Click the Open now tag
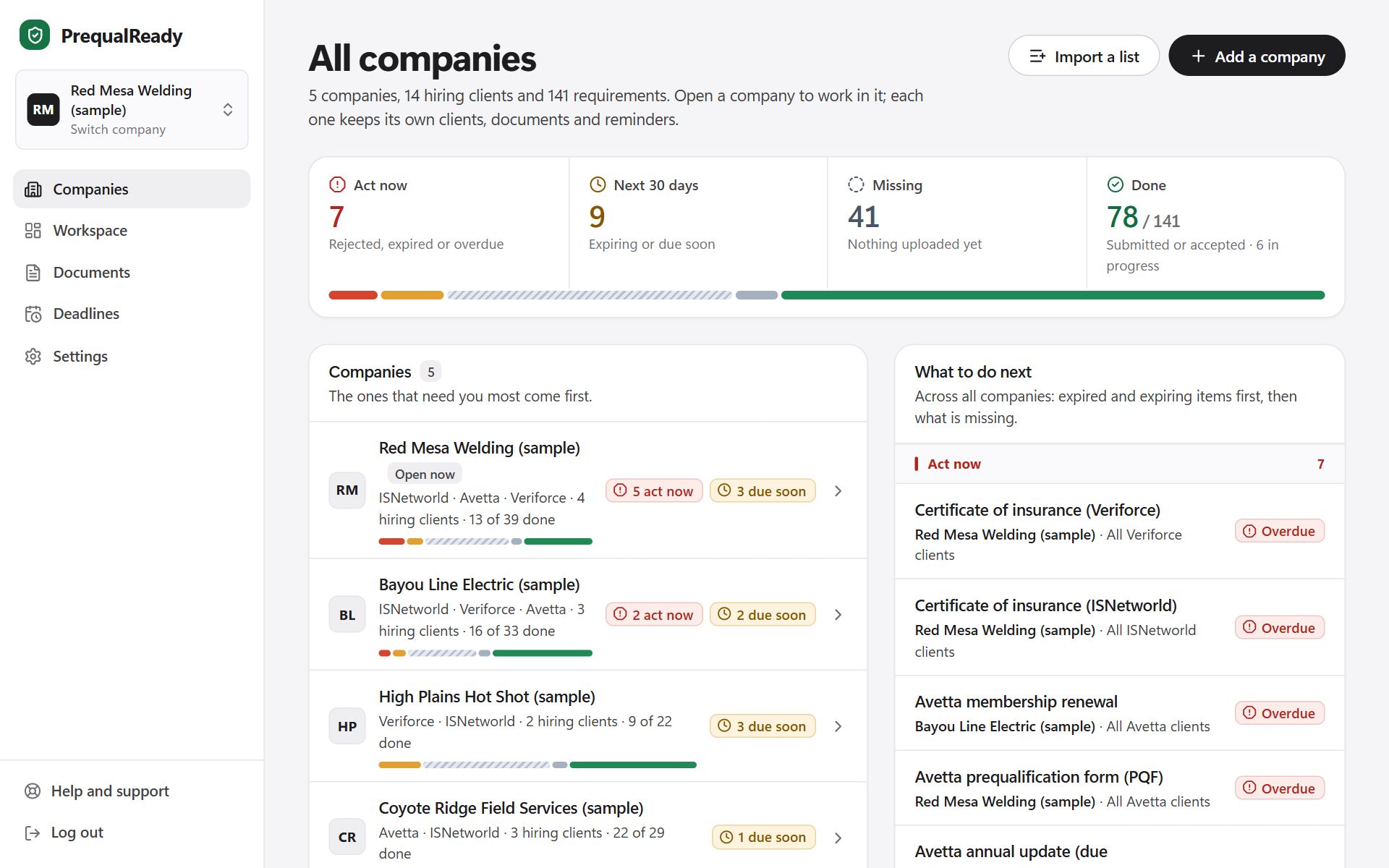This screenshot has height=868, width=1389. click(x=425, y=475)
